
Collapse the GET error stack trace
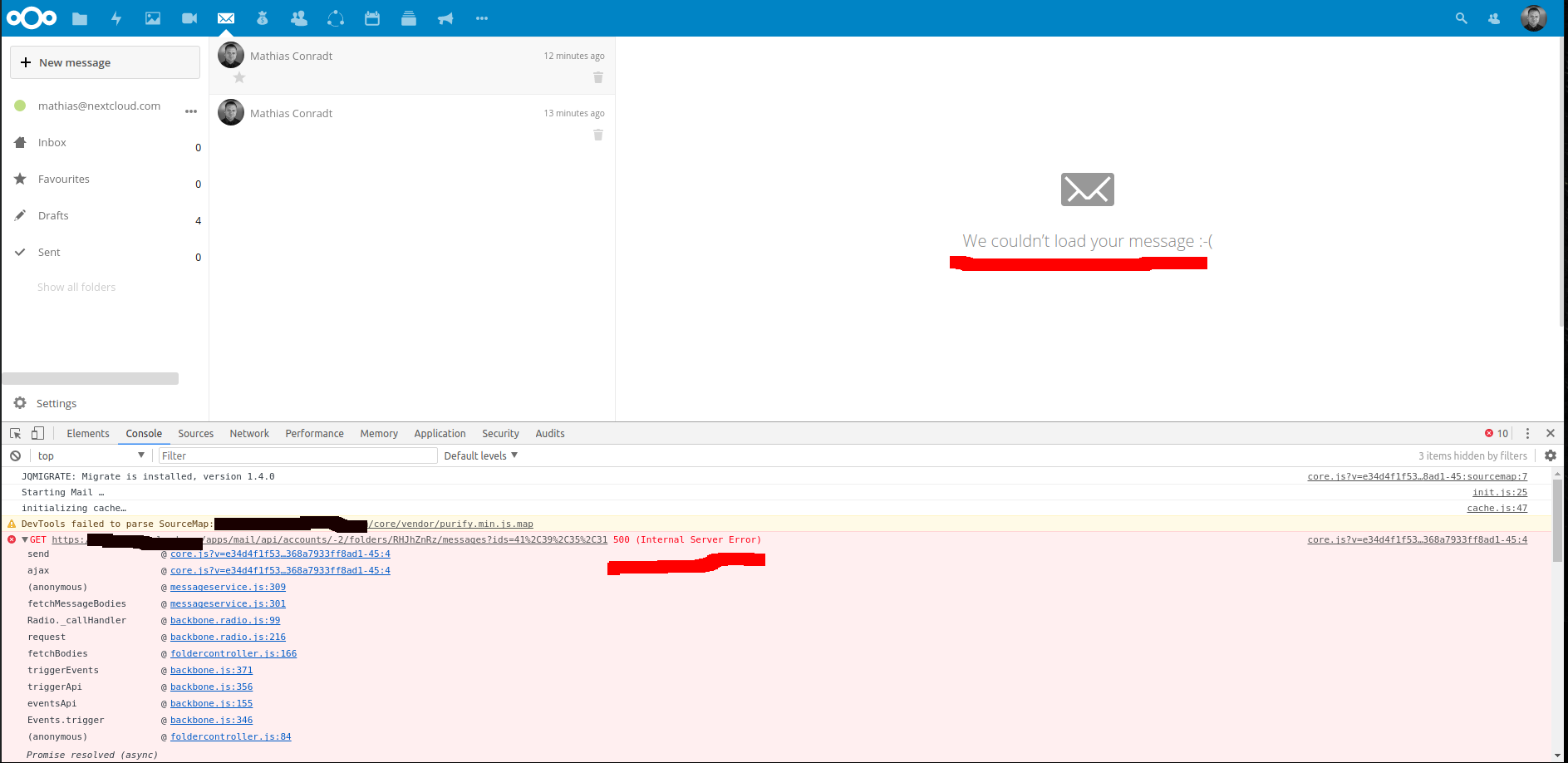click(25, 540)
